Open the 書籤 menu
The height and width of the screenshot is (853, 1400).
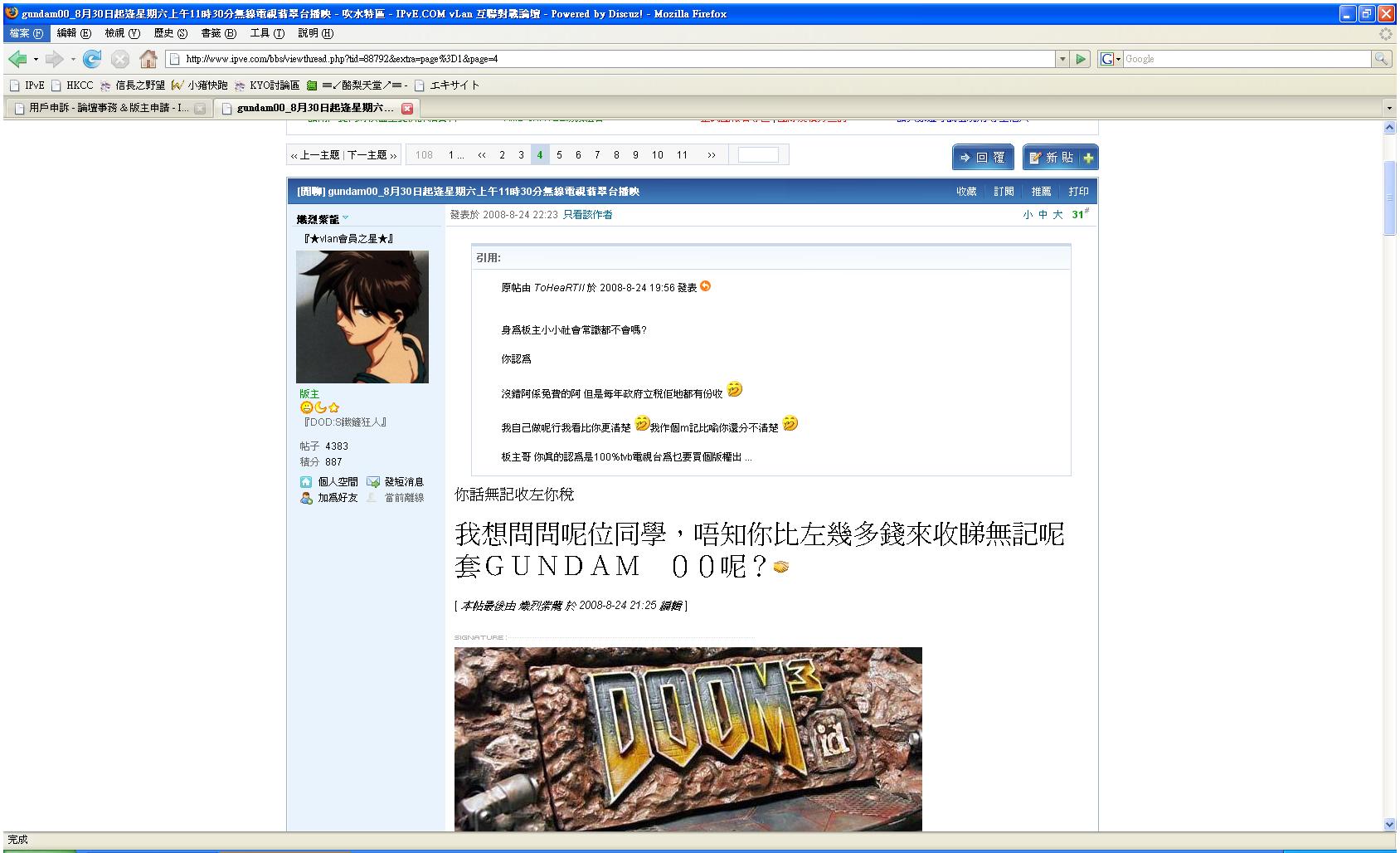218,33
